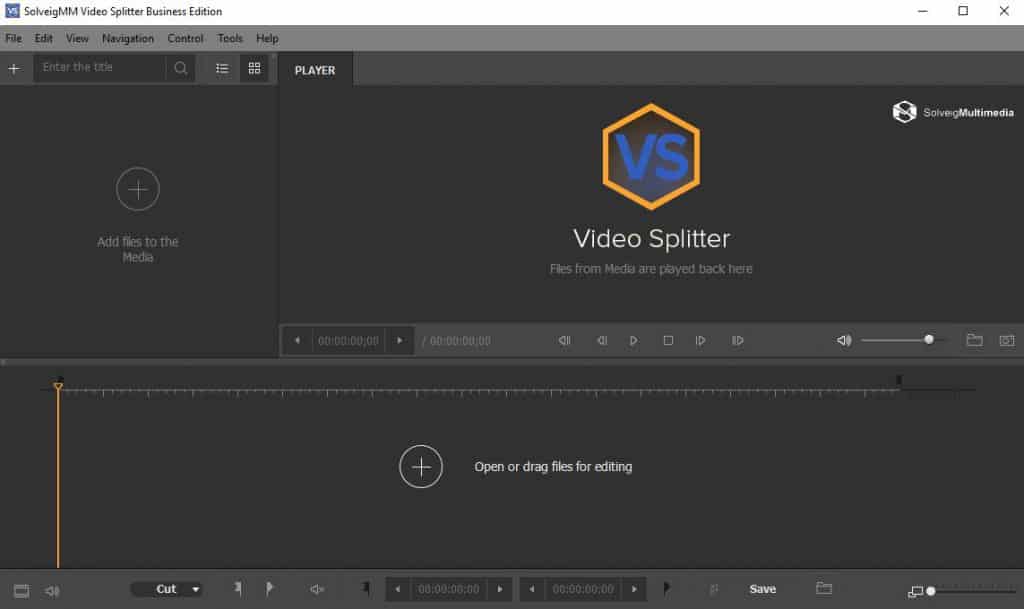Click the Save button

pos(763,589)
